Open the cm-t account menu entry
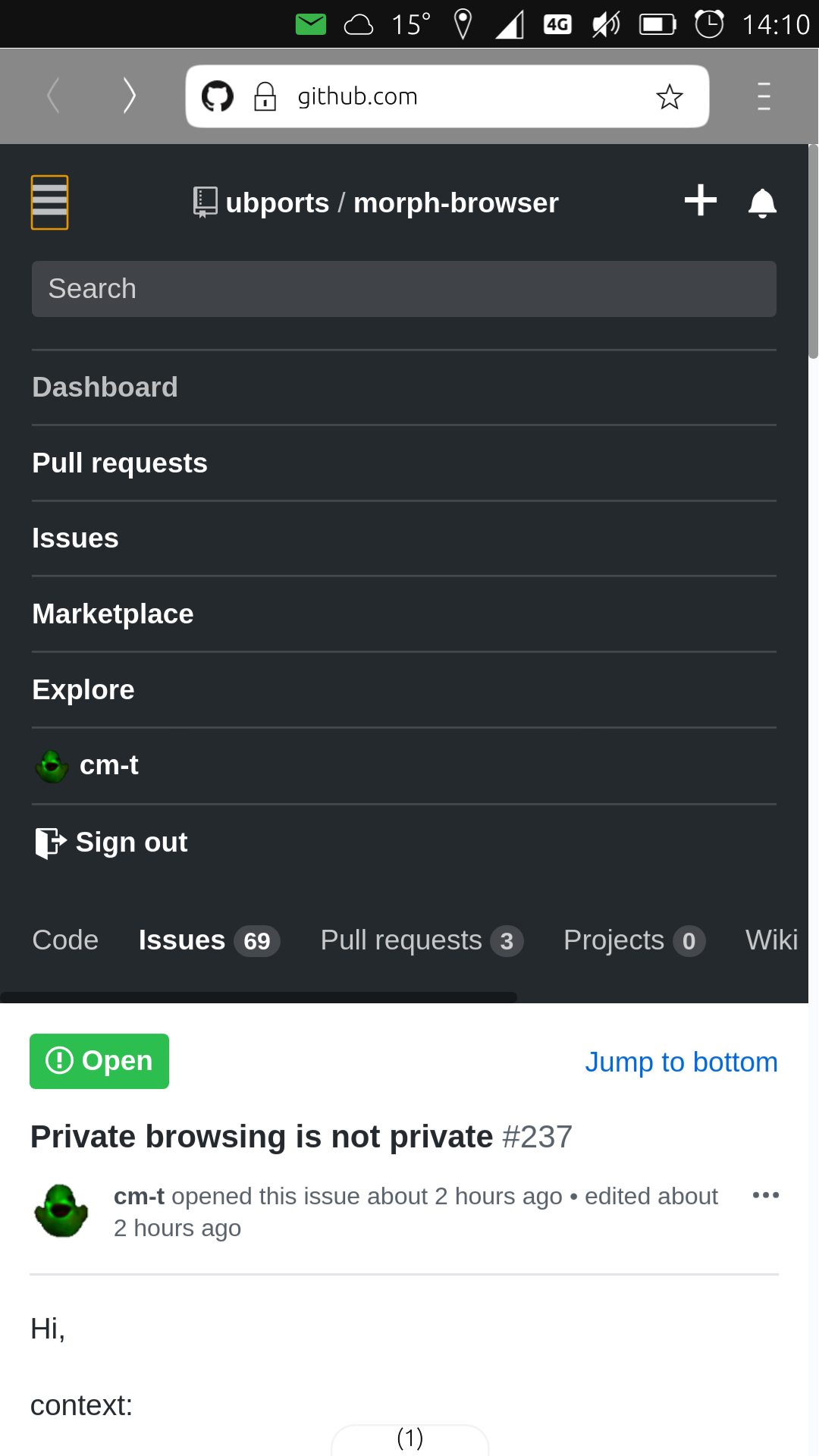Screen dimensions: 819x1456 108,765
